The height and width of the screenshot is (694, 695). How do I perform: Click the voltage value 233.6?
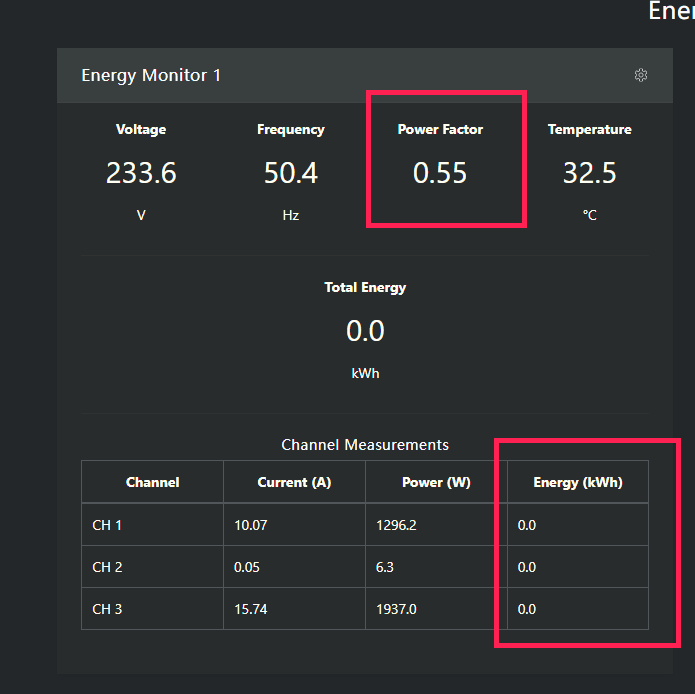141,172
